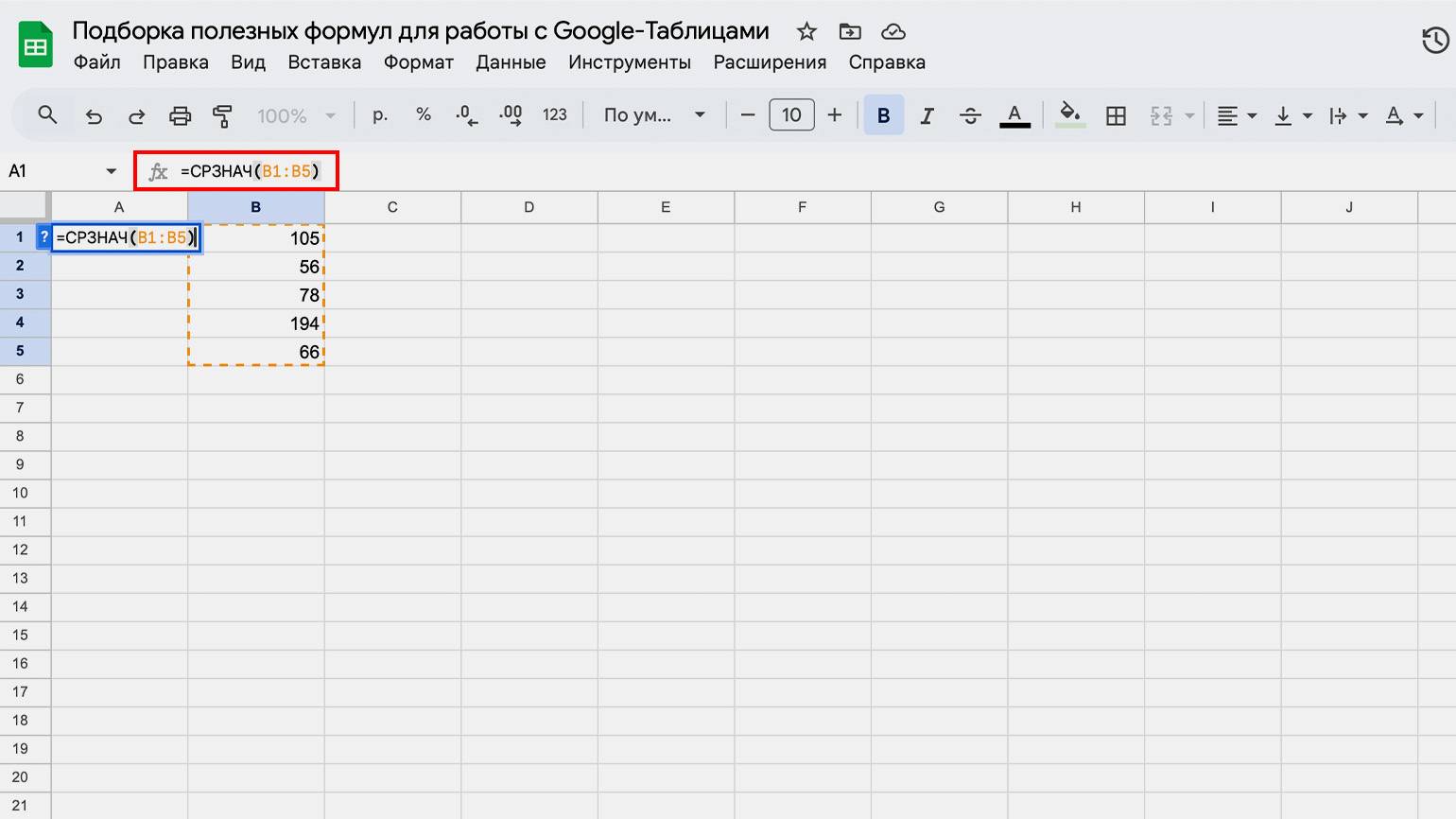Open the Вставка menu

pyautogui.click(x=324, y=62)
